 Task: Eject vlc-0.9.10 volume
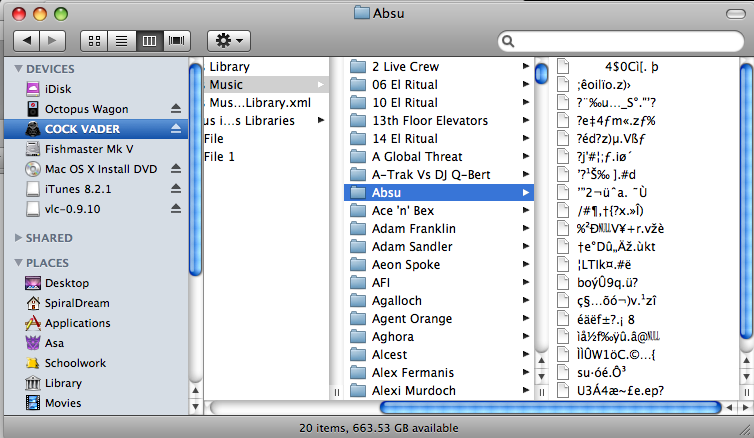[176, 209]
